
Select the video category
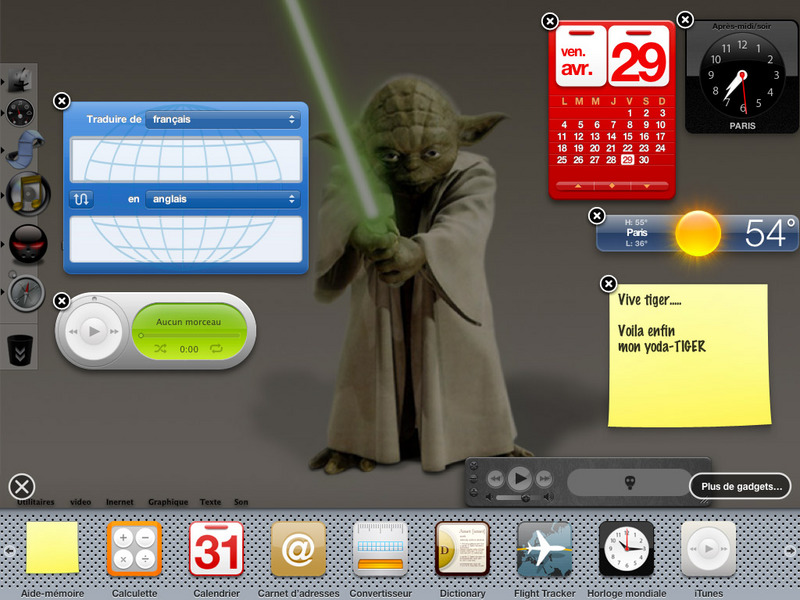(81, 502)
